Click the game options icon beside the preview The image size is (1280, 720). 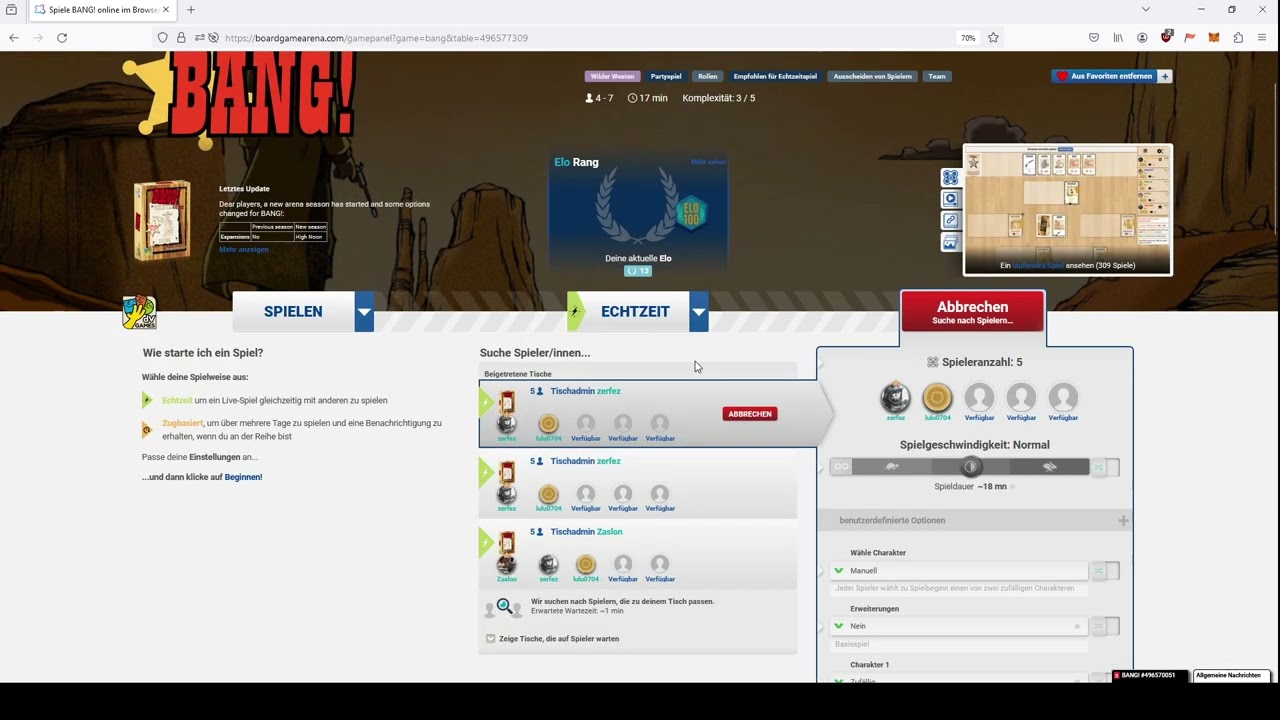pos(950,177)
